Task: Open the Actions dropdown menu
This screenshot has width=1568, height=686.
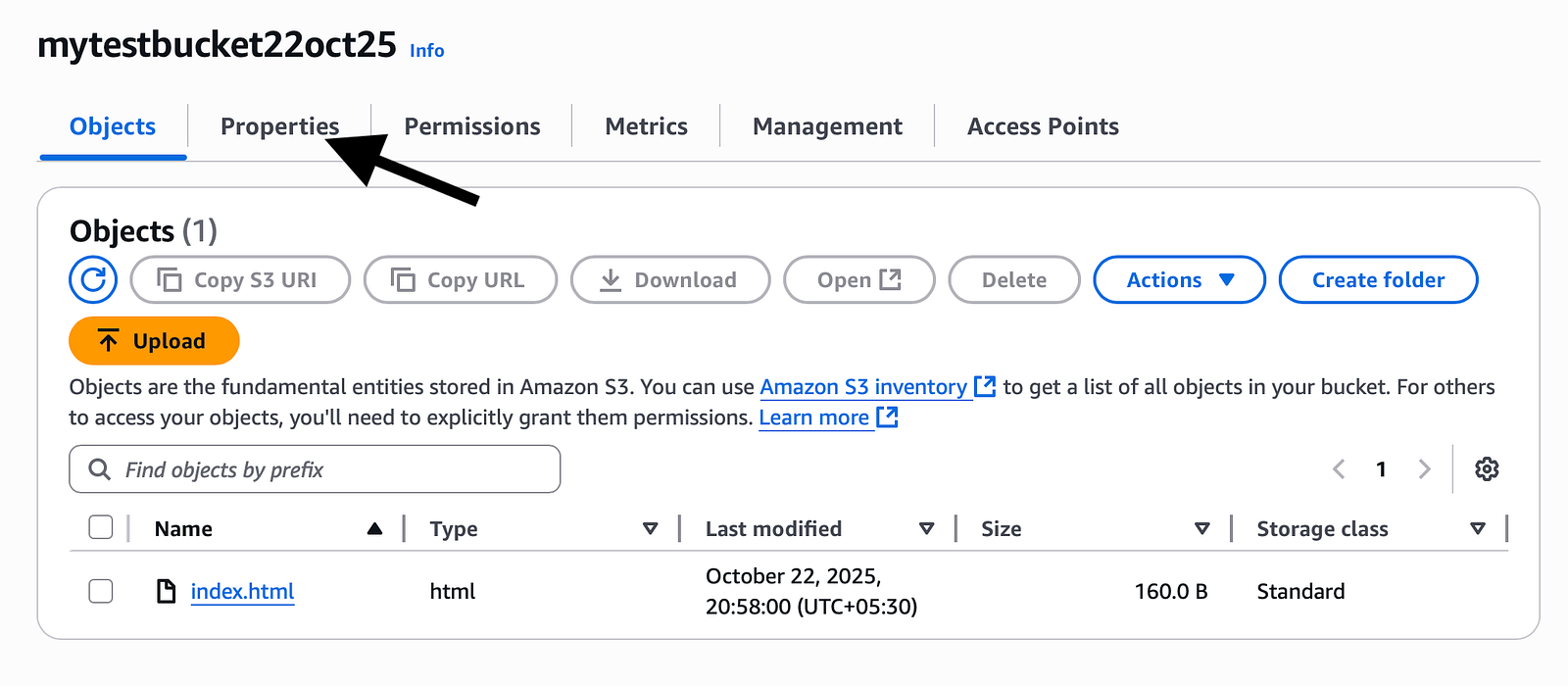Action: 1180,280
